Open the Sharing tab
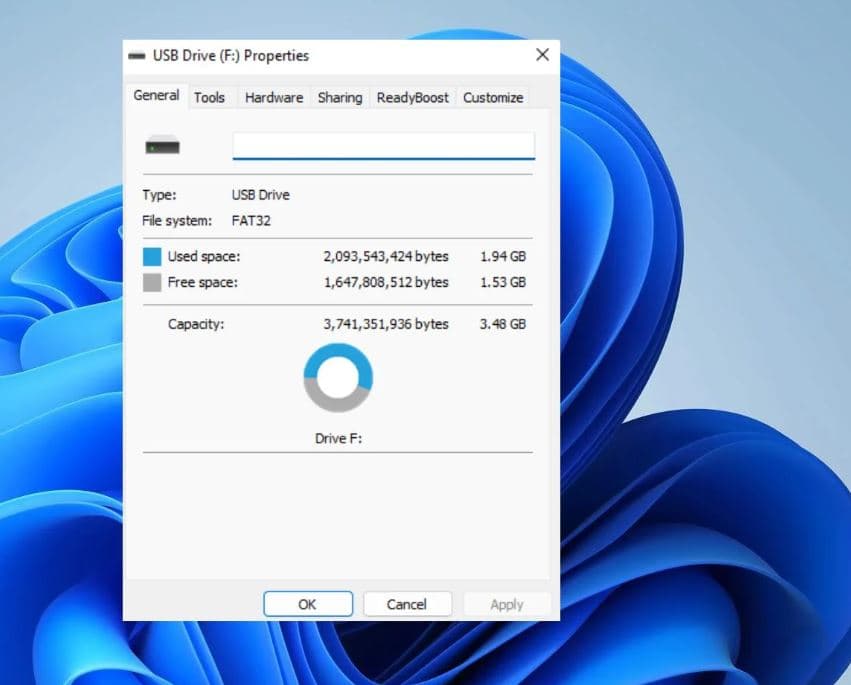 click(339, 97)
